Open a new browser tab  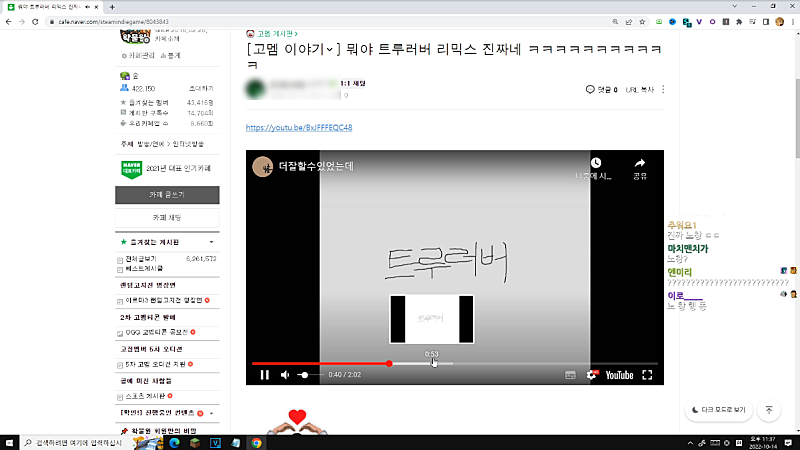click(x=112, y=7)
